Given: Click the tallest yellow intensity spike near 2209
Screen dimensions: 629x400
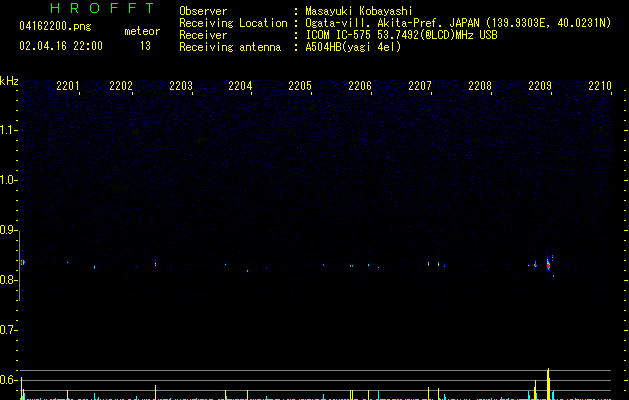Looking at the screenshot, I should 548,384.
